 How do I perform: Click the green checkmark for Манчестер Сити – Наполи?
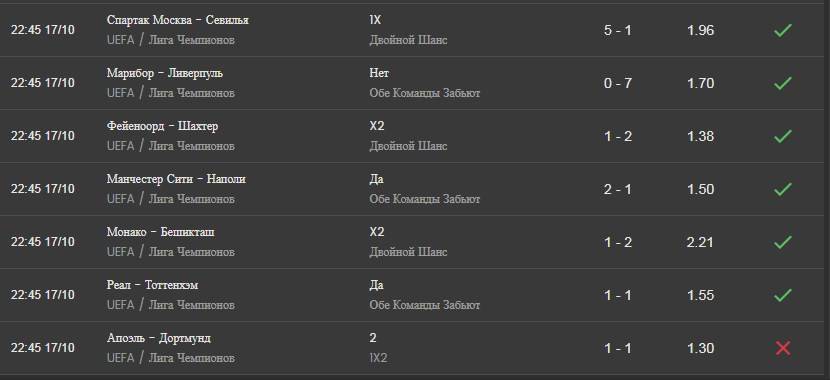coord(782,189)
